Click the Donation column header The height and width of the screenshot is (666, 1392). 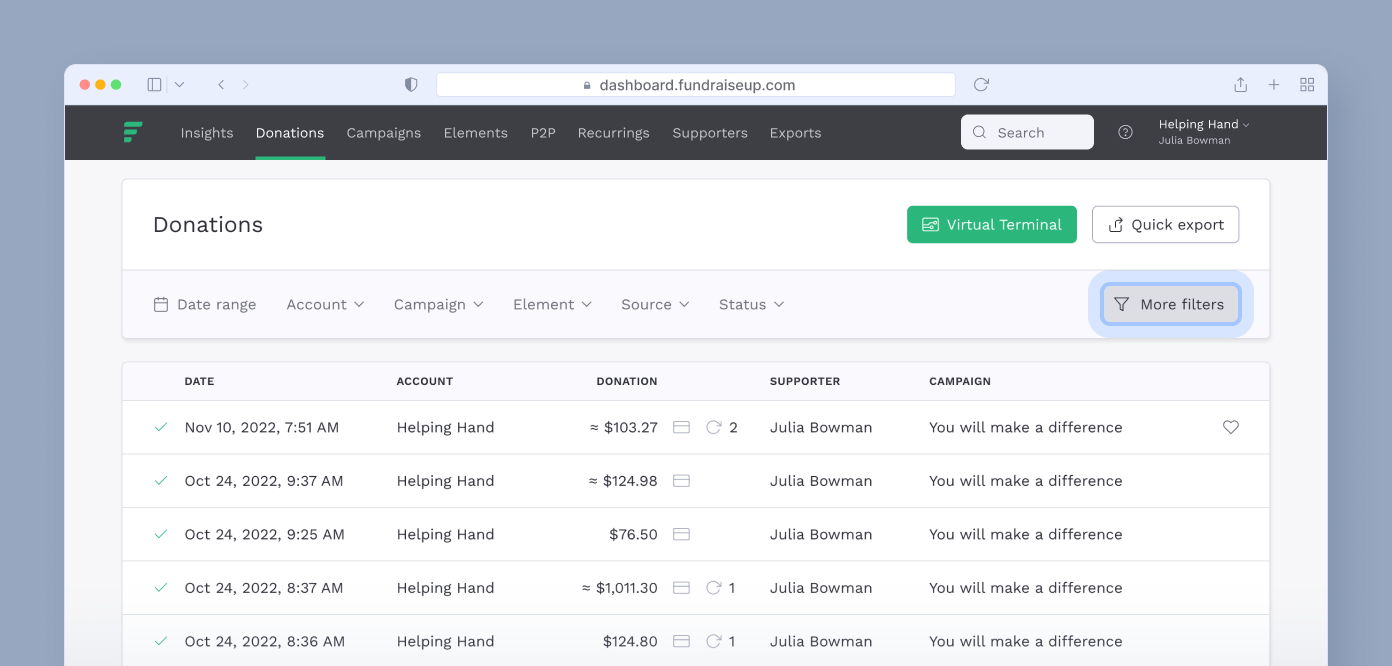627,381
